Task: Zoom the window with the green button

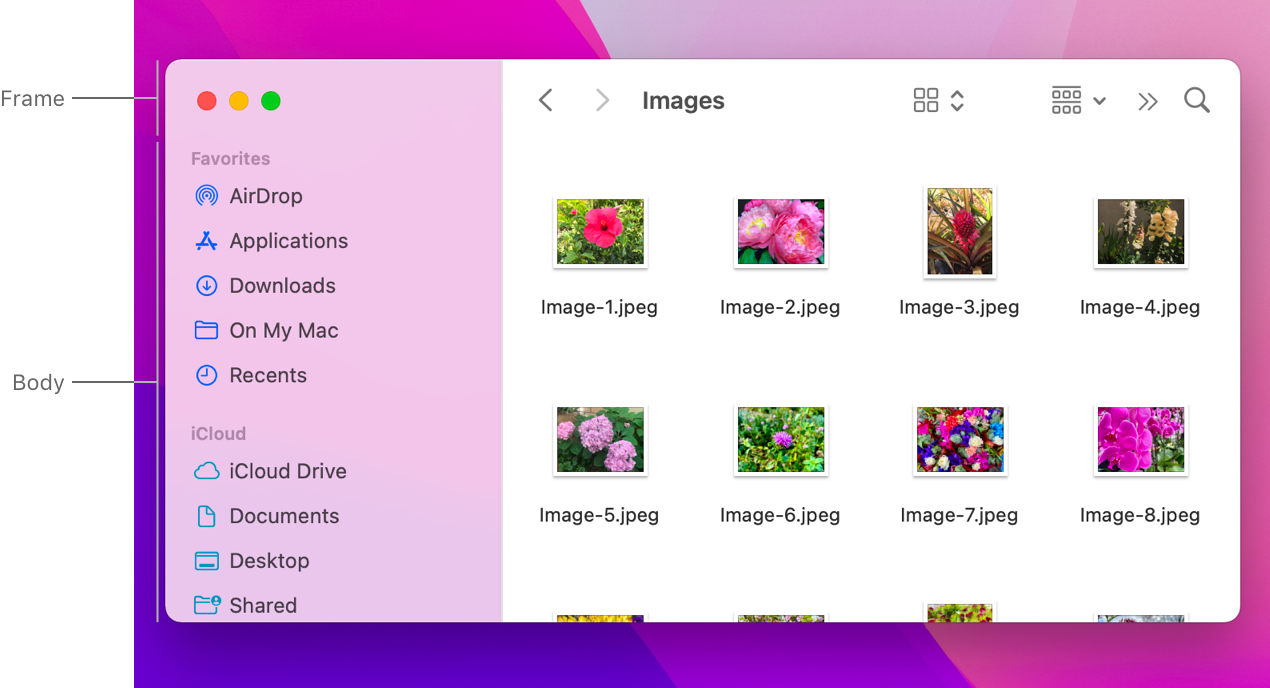Action: click(x=271, y=101)
